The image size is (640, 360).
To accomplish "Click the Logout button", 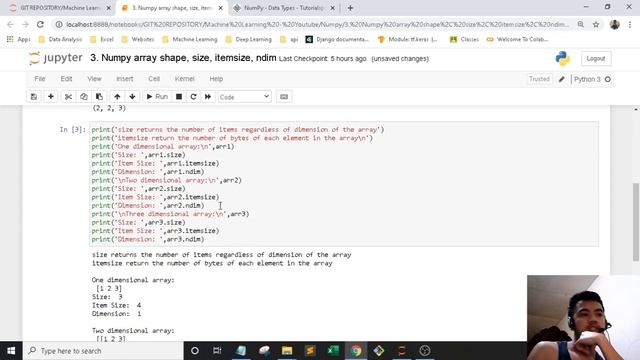I will (596, 58).
